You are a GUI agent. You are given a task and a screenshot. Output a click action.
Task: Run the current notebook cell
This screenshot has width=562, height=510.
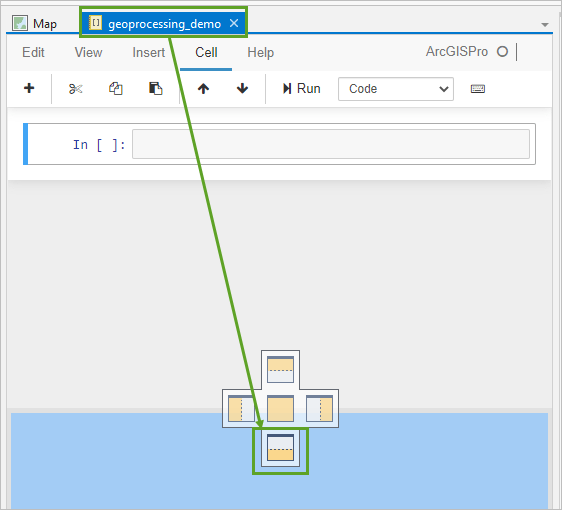pos(301,89)
